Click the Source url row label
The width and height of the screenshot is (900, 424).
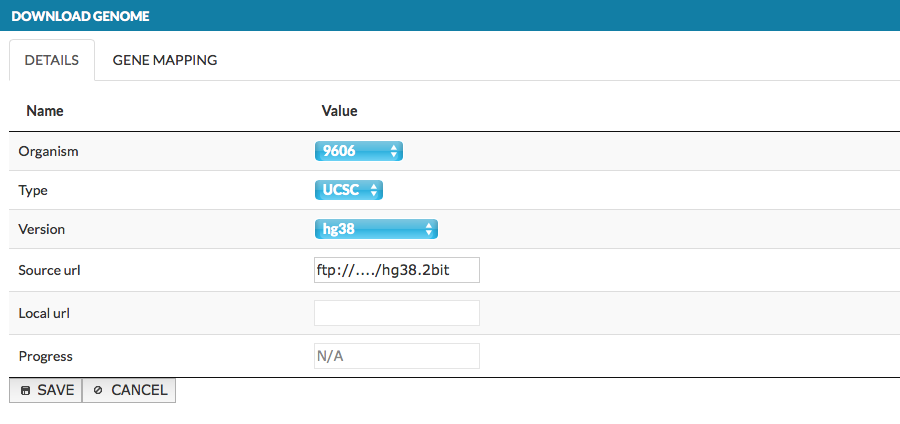(48, 270)
